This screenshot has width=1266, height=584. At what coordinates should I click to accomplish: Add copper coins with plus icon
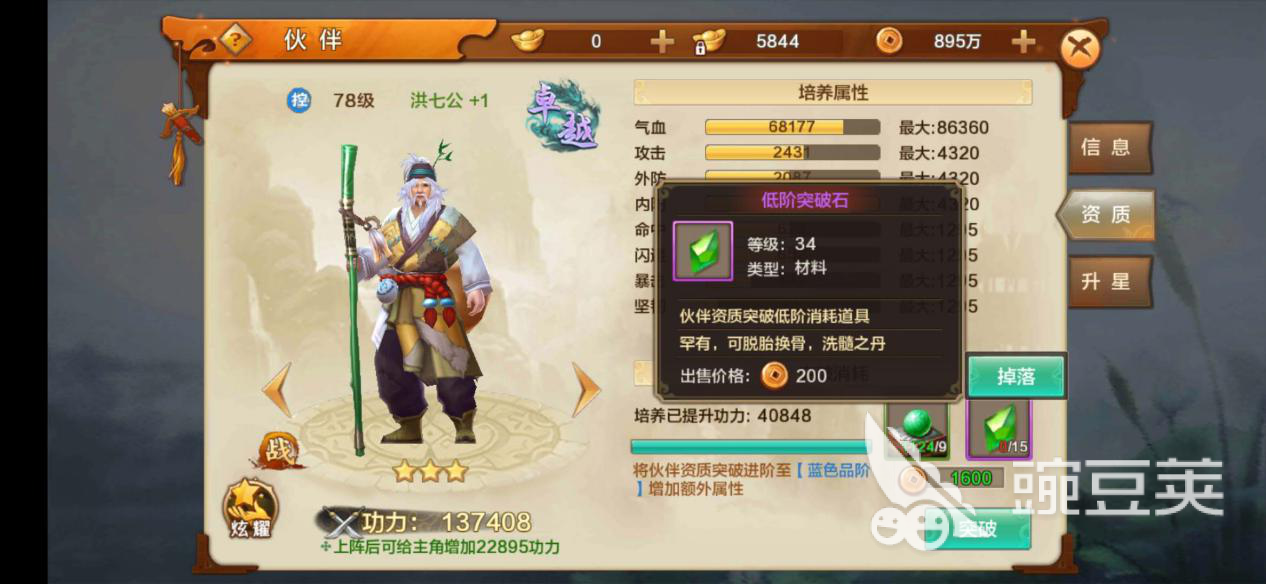pyautogui.click(x=1023, y=41)
